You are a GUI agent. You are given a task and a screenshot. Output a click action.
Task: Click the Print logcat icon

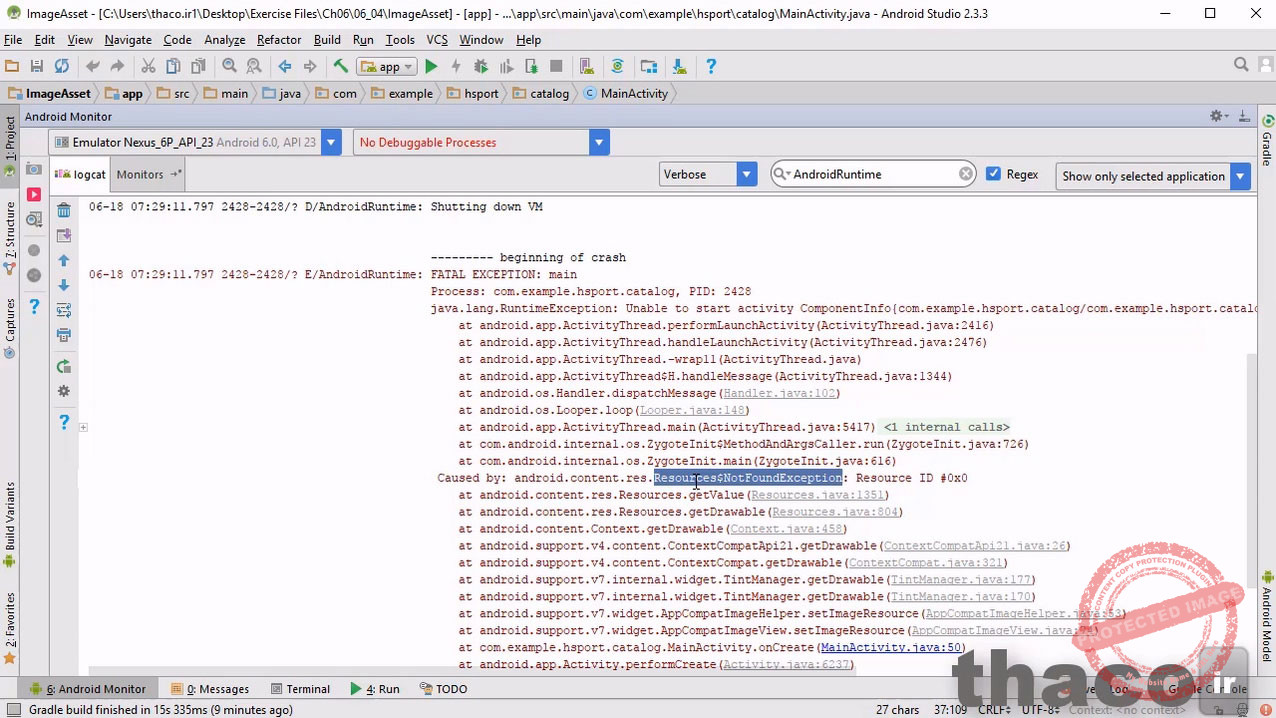click(x=64, y=335)
